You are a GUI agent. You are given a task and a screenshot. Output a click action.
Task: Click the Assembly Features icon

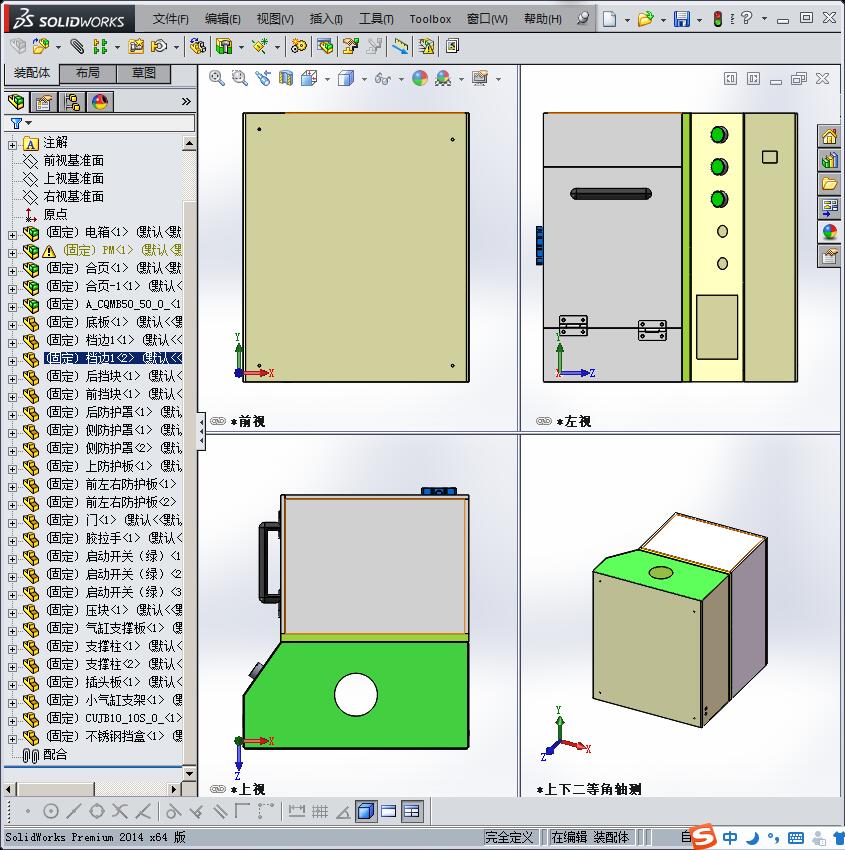click(x=224, y=47)
